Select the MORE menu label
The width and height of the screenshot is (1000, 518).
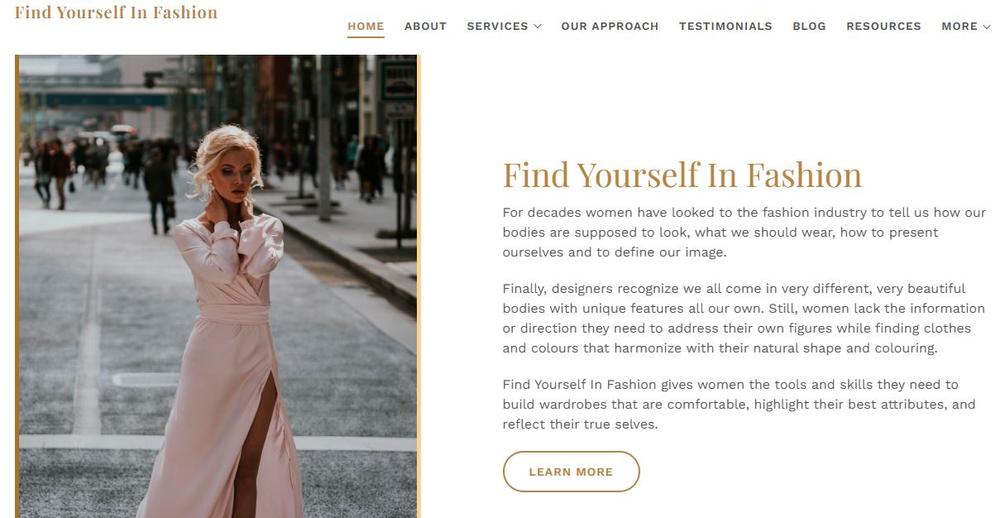959,26
